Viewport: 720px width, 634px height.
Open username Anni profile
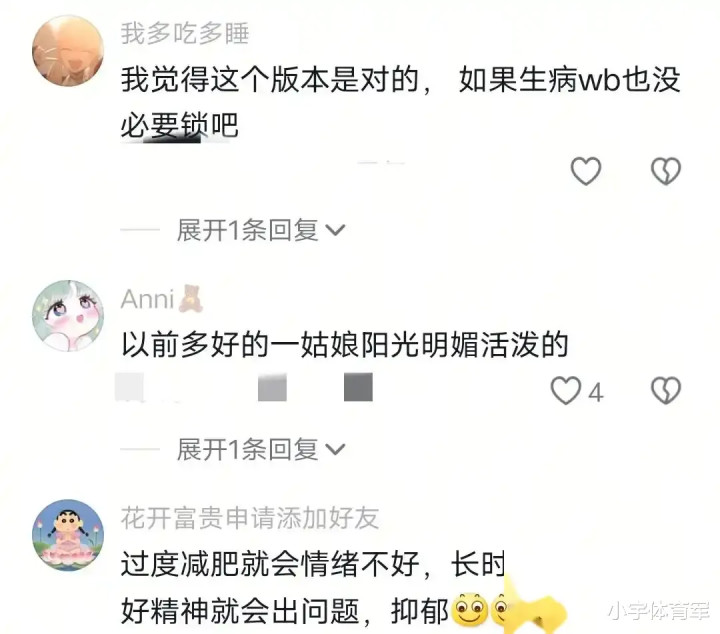click(147, 299)
